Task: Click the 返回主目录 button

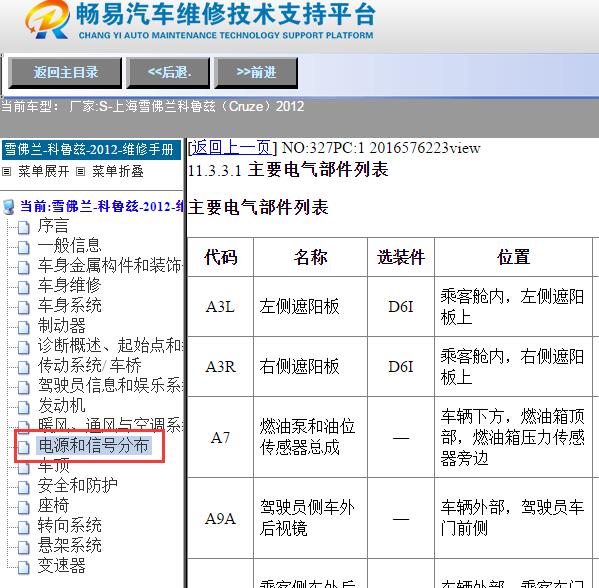Action: (65, 73)
